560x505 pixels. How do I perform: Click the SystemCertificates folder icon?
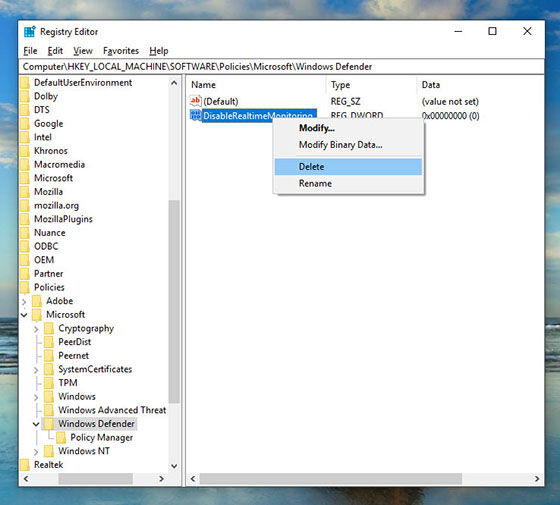(49, 369)
